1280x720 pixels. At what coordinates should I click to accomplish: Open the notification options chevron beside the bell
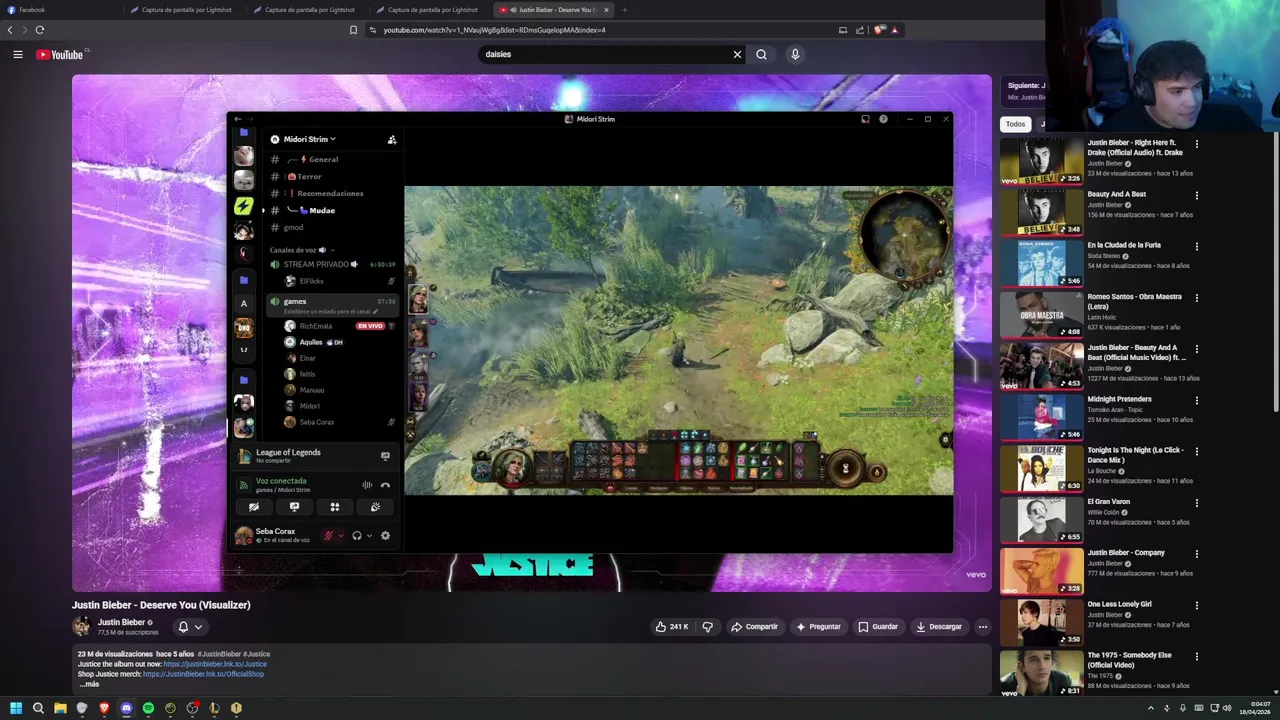tap(198, 627)
